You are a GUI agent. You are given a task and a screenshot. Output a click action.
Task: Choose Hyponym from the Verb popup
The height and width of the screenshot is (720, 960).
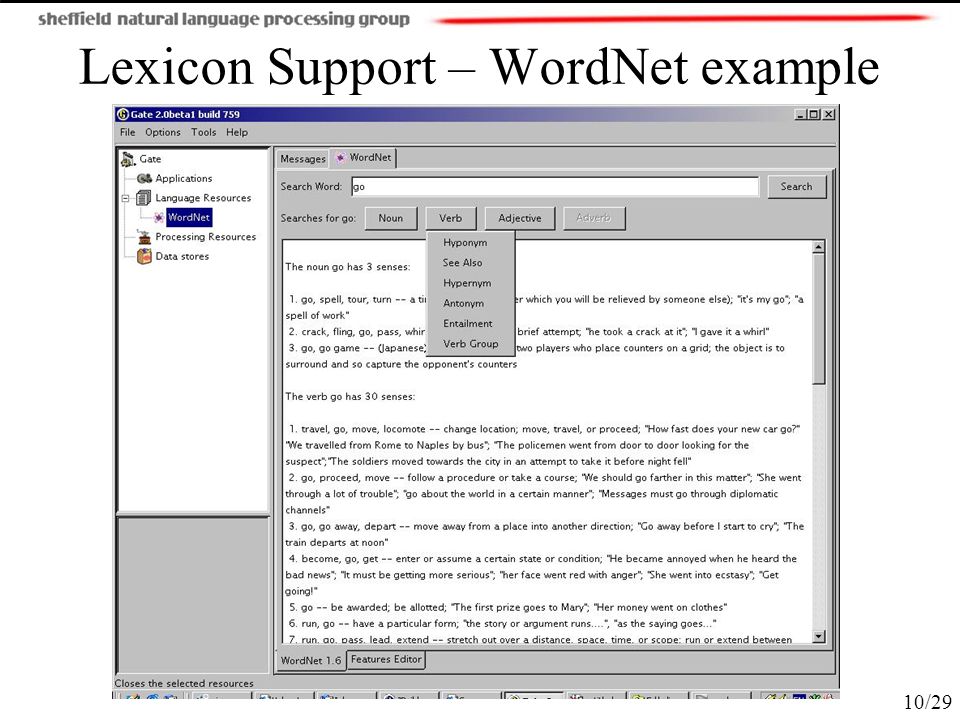(x=470, y=242)
